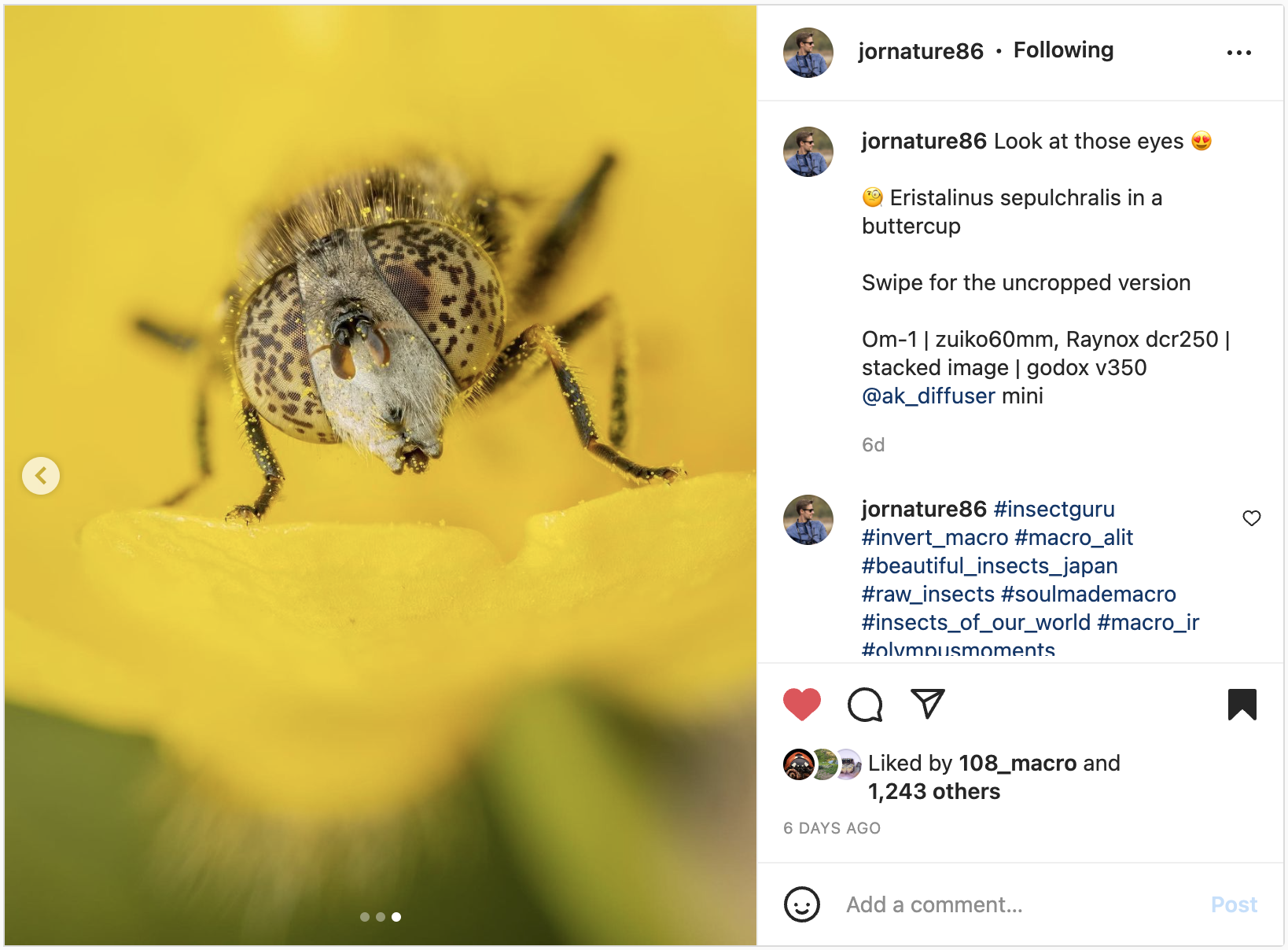
Task: Share post via paper plane icon
Action: (x=927, y=704)
